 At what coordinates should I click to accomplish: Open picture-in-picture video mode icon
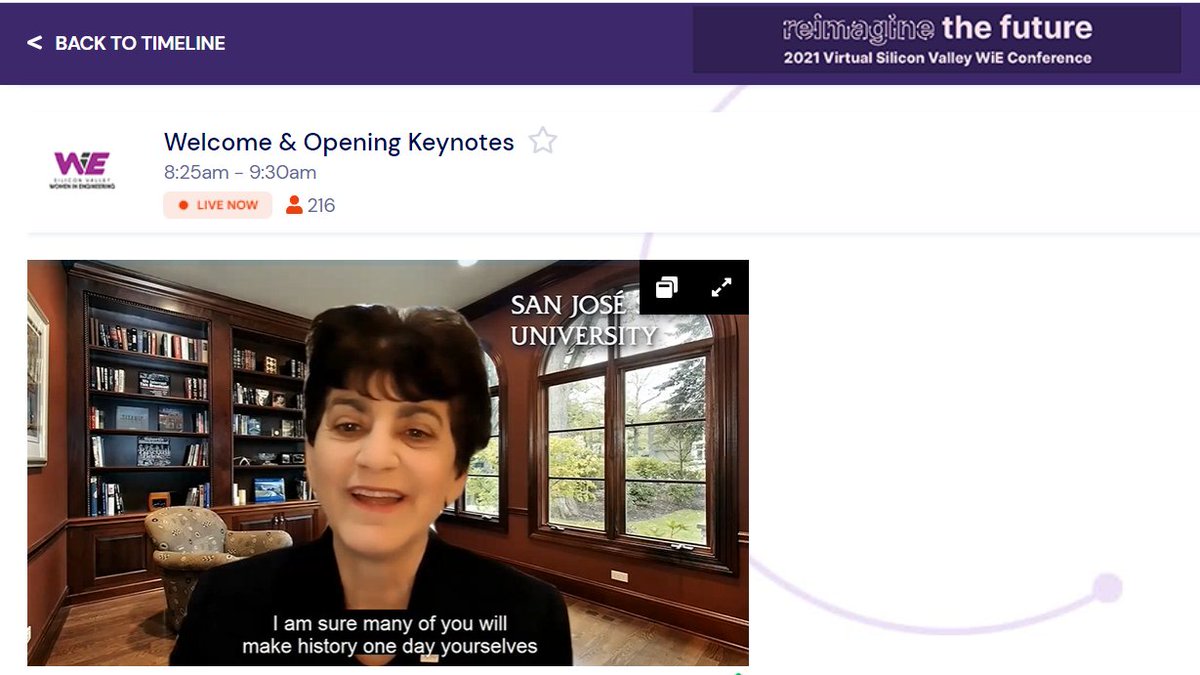(667, 288)
